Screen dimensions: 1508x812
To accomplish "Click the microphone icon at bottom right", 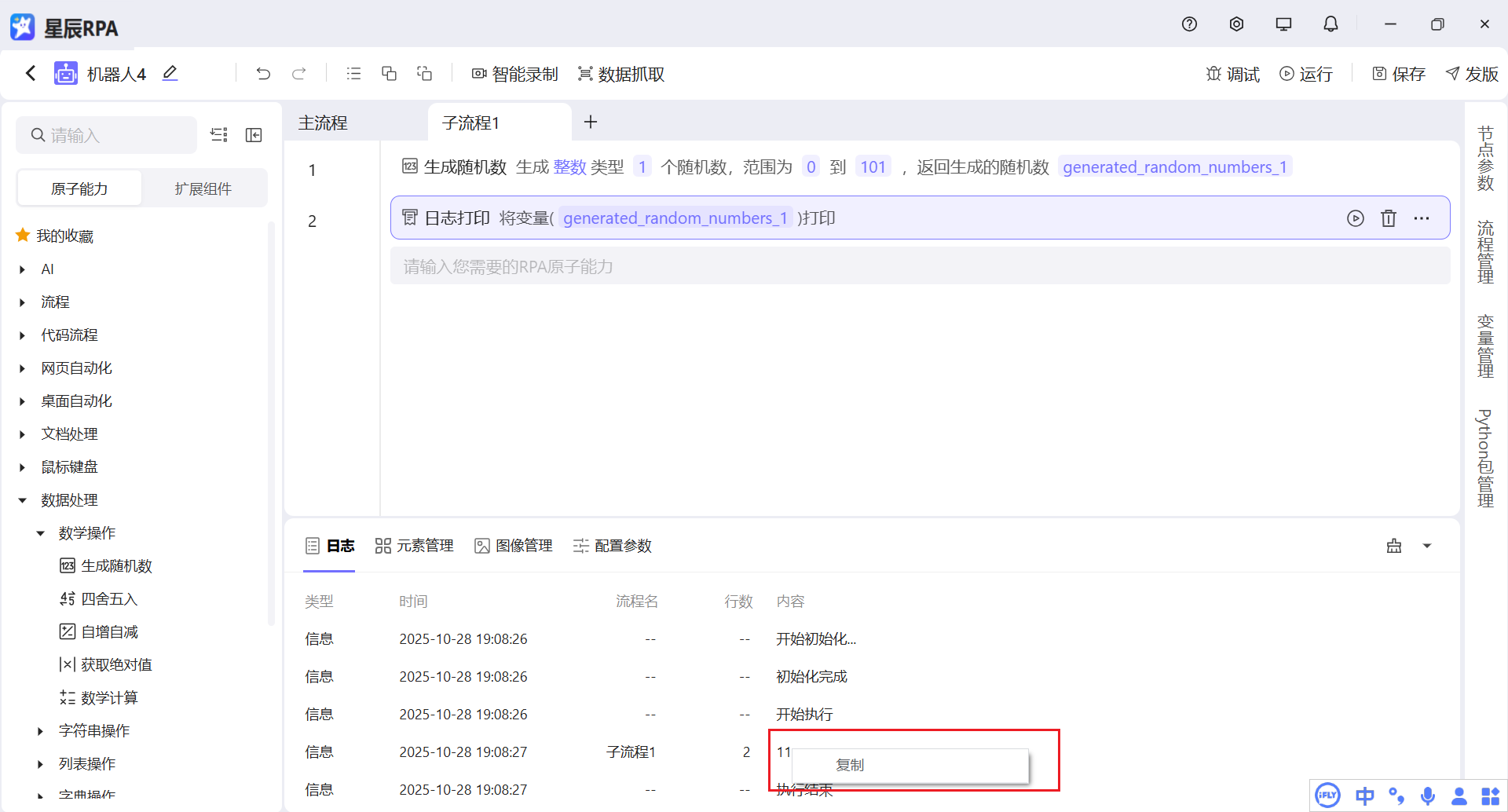I will click(1428, 795).
